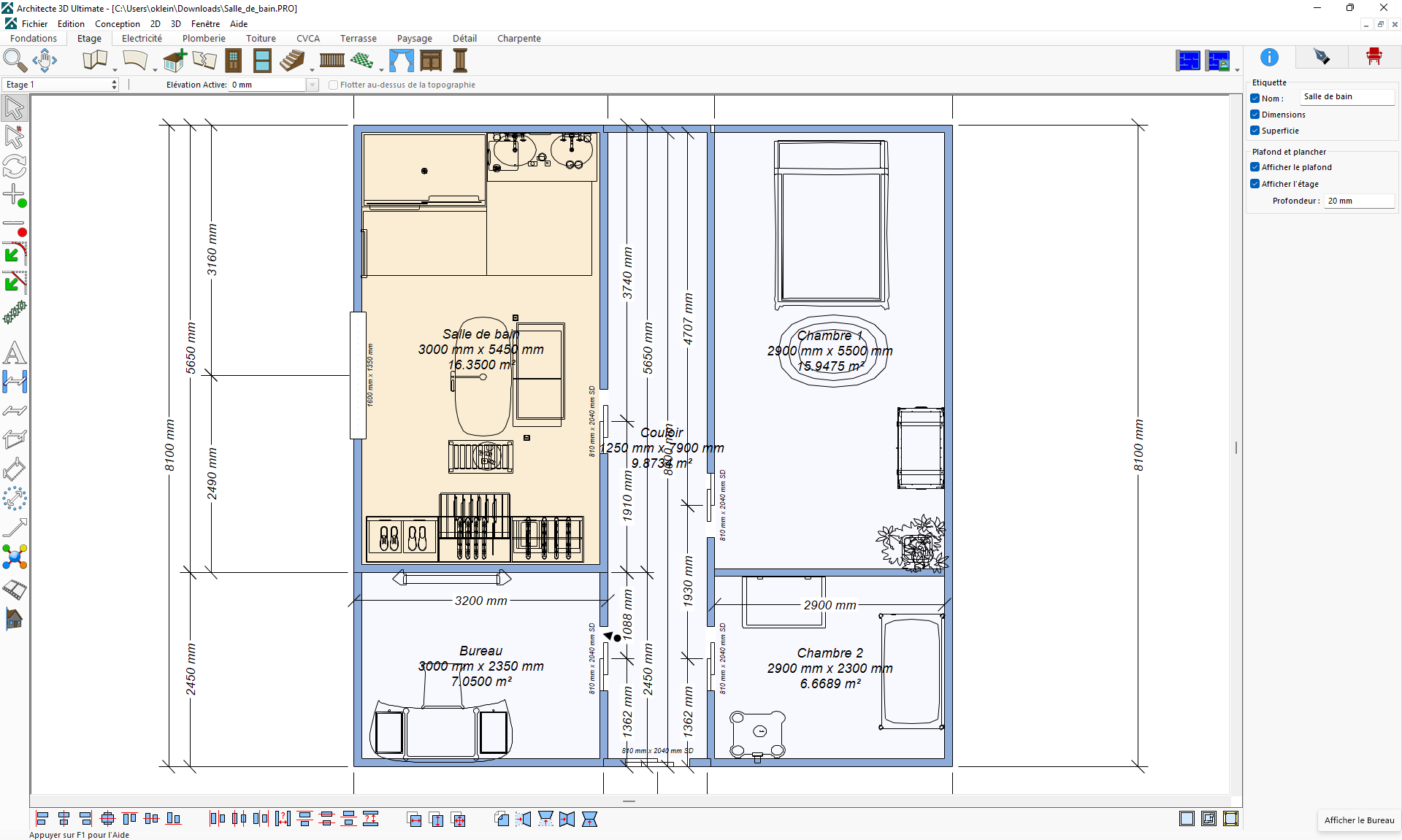Select the arrow selection tool

click(15, 108)
